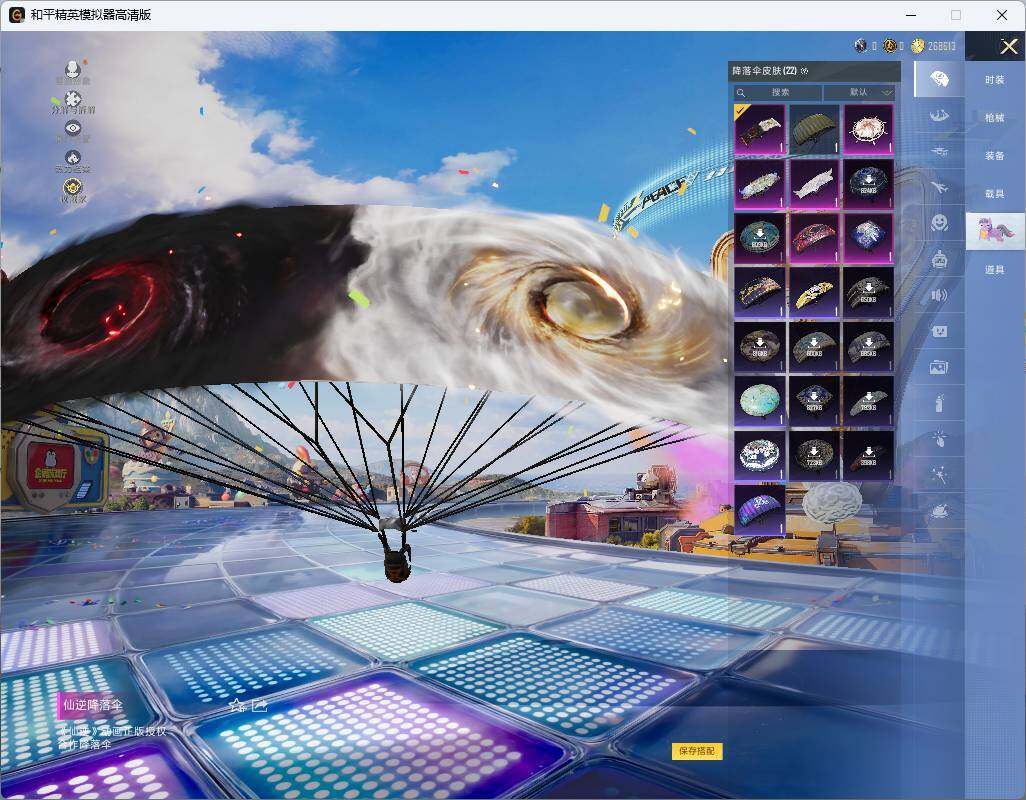Click the info icon beside 降落伞皮肤 (22)
The image size is (1026, 800).
click(804, 71)
